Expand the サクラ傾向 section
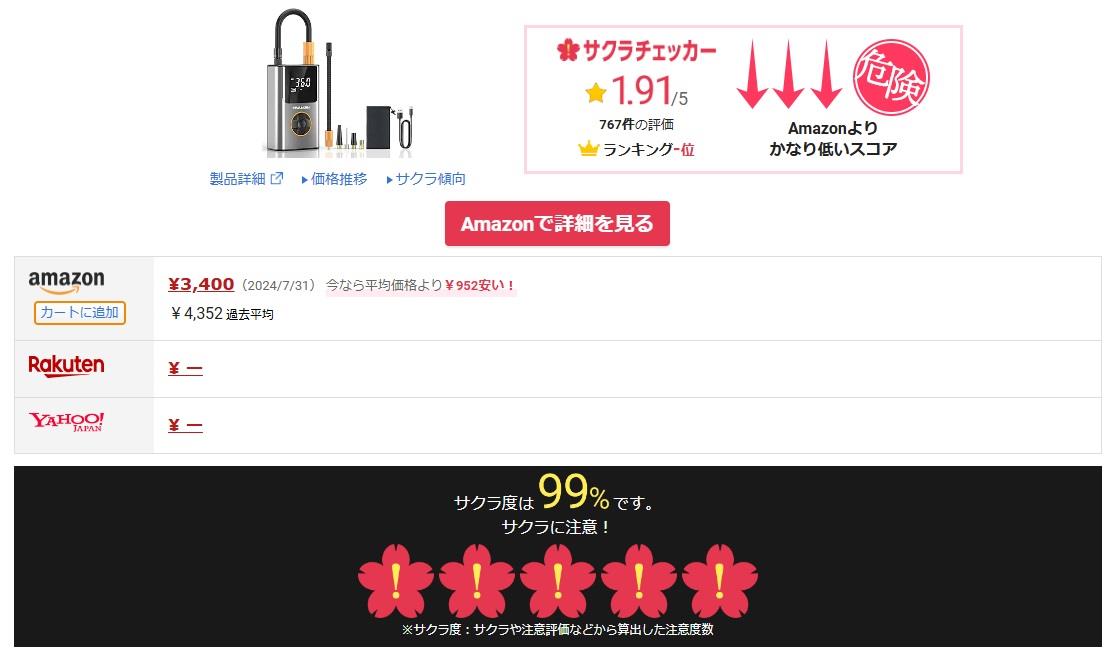The height and width of the screenshot is (652, 1106). tap(426, 179)
